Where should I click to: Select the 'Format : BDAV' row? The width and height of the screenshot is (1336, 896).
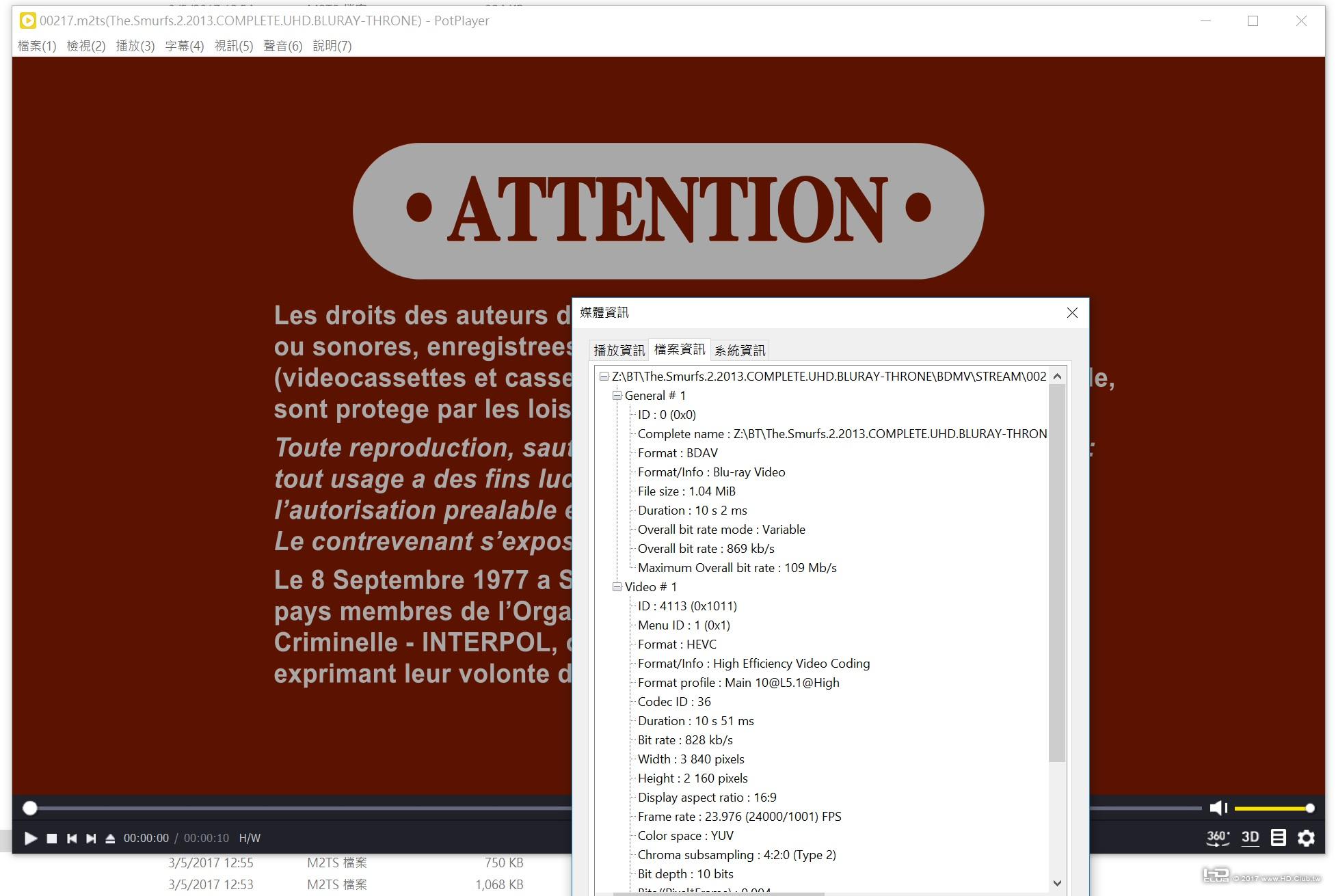click(x=678, y=452)
